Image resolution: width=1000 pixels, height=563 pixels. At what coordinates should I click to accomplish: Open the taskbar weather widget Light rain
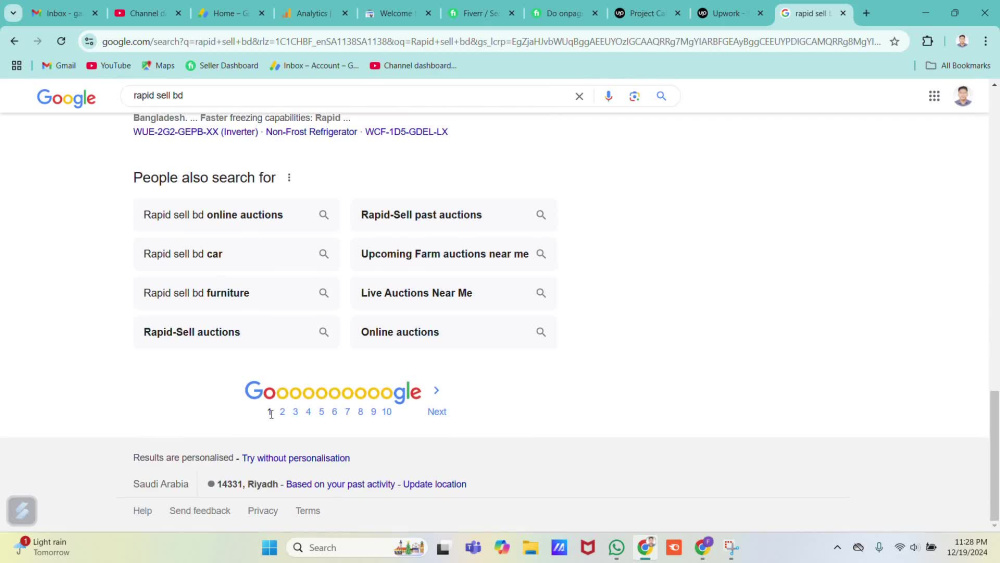click(43, 547)
